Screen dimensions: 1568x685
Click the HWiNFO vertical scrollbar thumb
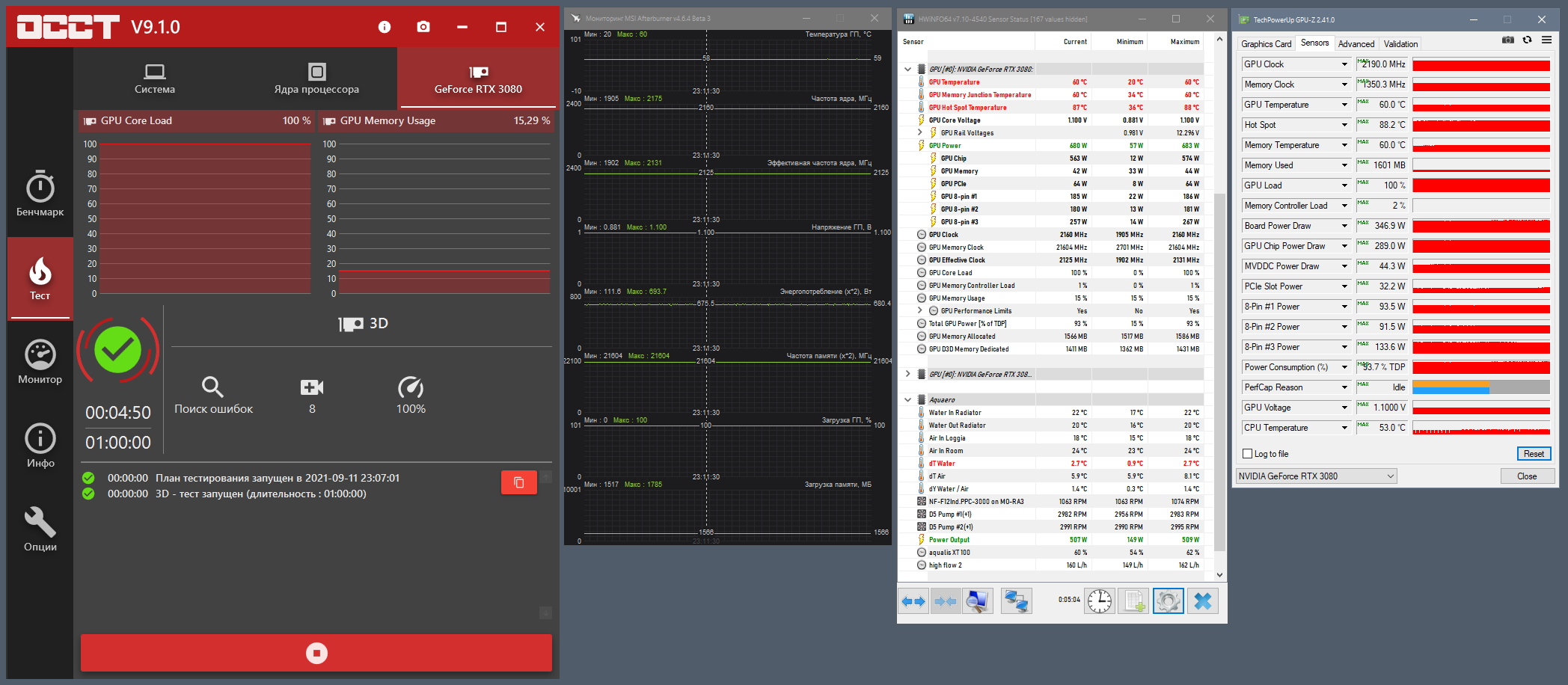[1219, 372]
